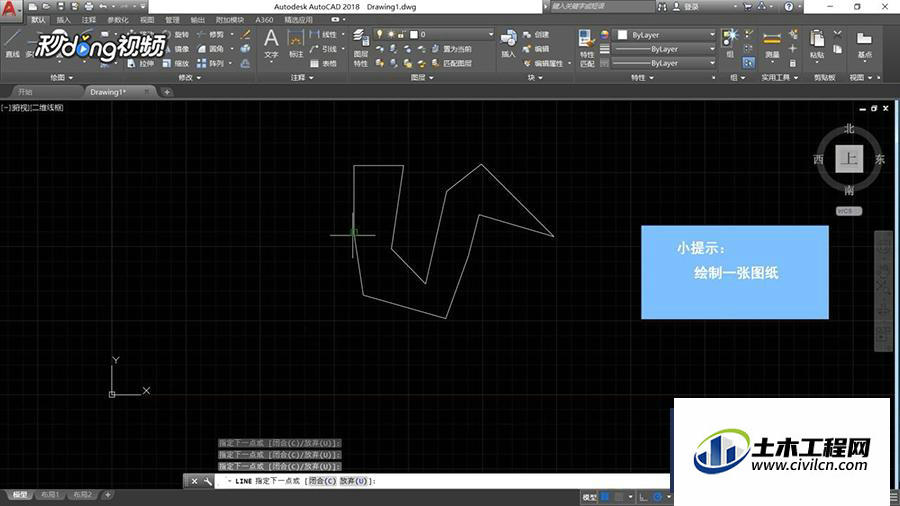Click the Text (文字) annotation tool
The width and height of the screenshot is (900, 506).
click(x=271, y=44)
